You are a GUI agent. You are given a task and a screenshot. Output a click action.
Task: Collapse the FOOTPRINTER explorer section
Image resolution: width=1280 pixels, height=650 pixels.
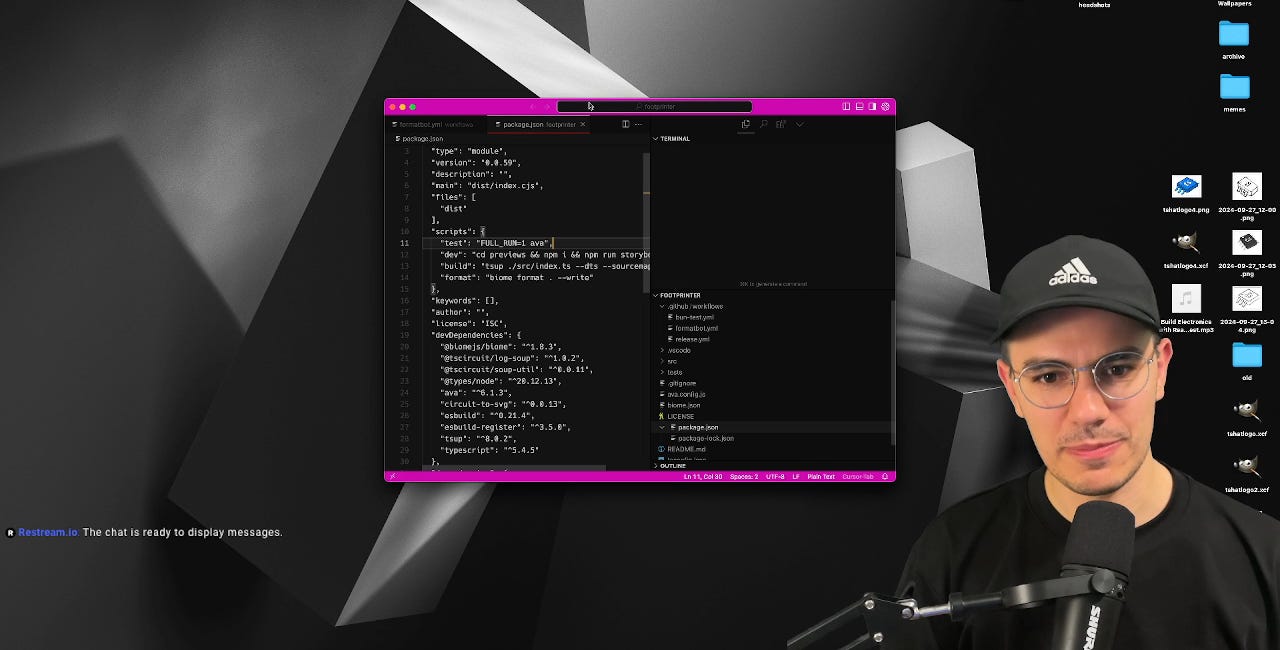coord(772,295)
